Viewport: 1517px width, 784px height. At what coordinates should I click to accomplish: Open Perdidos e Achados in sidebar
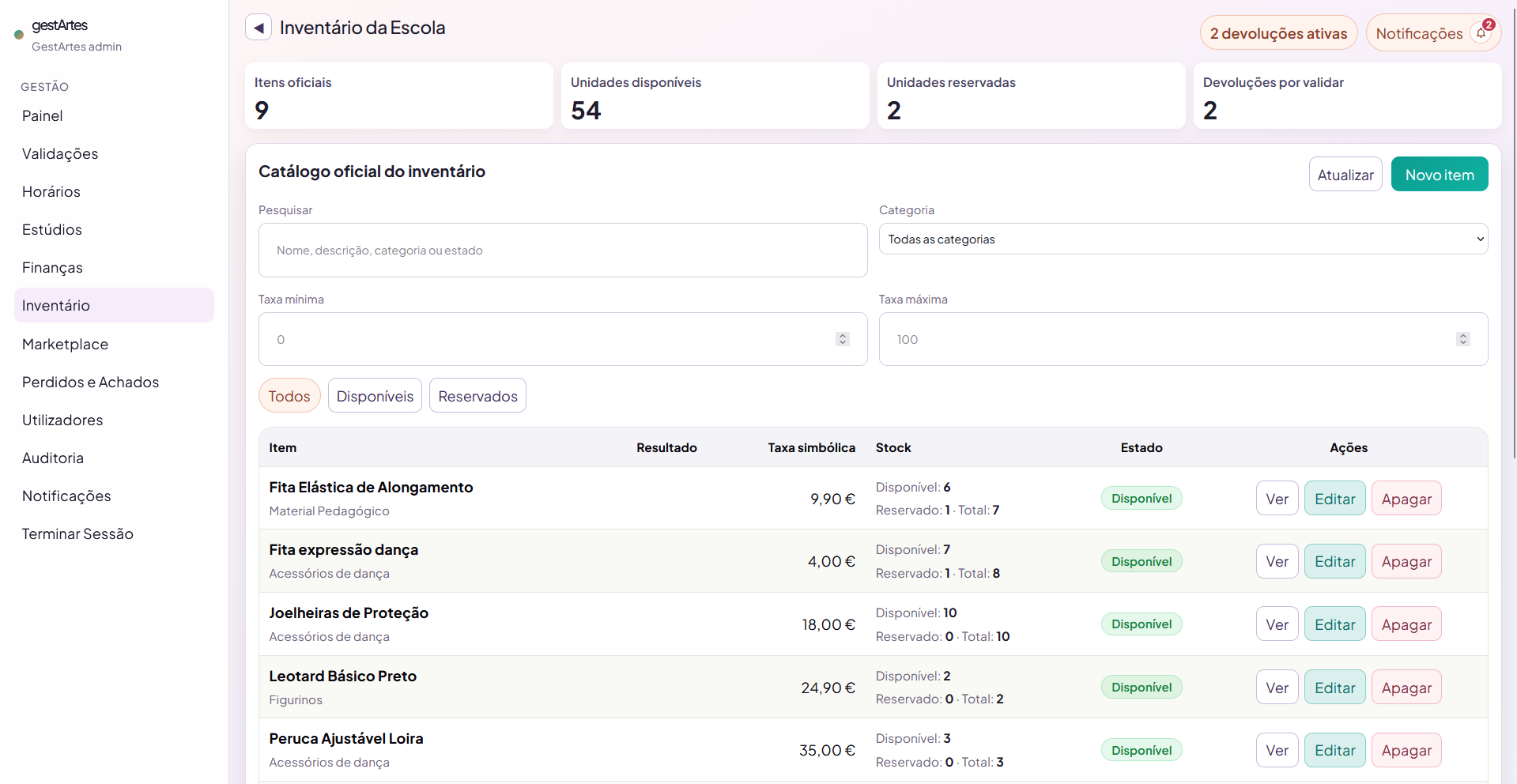click(x=114, y=382)
